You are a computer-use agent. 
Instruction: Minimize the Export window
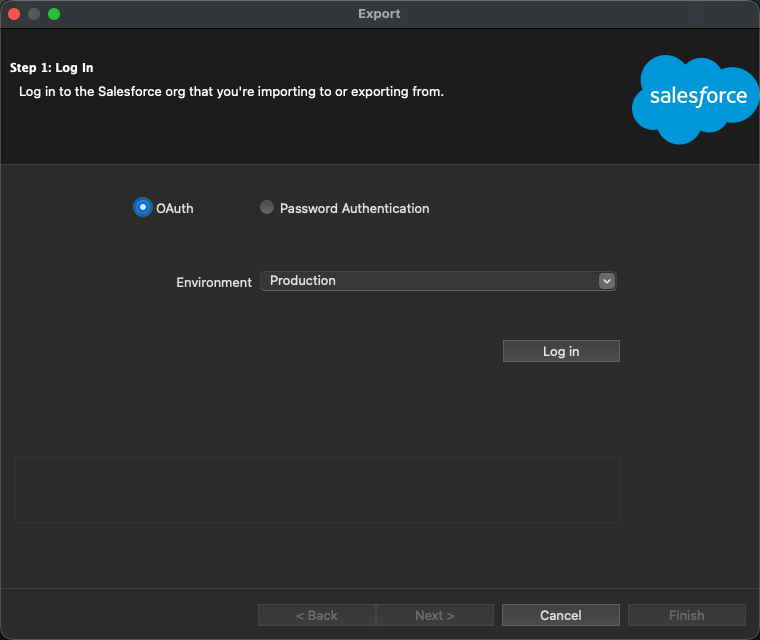point(34,14)
